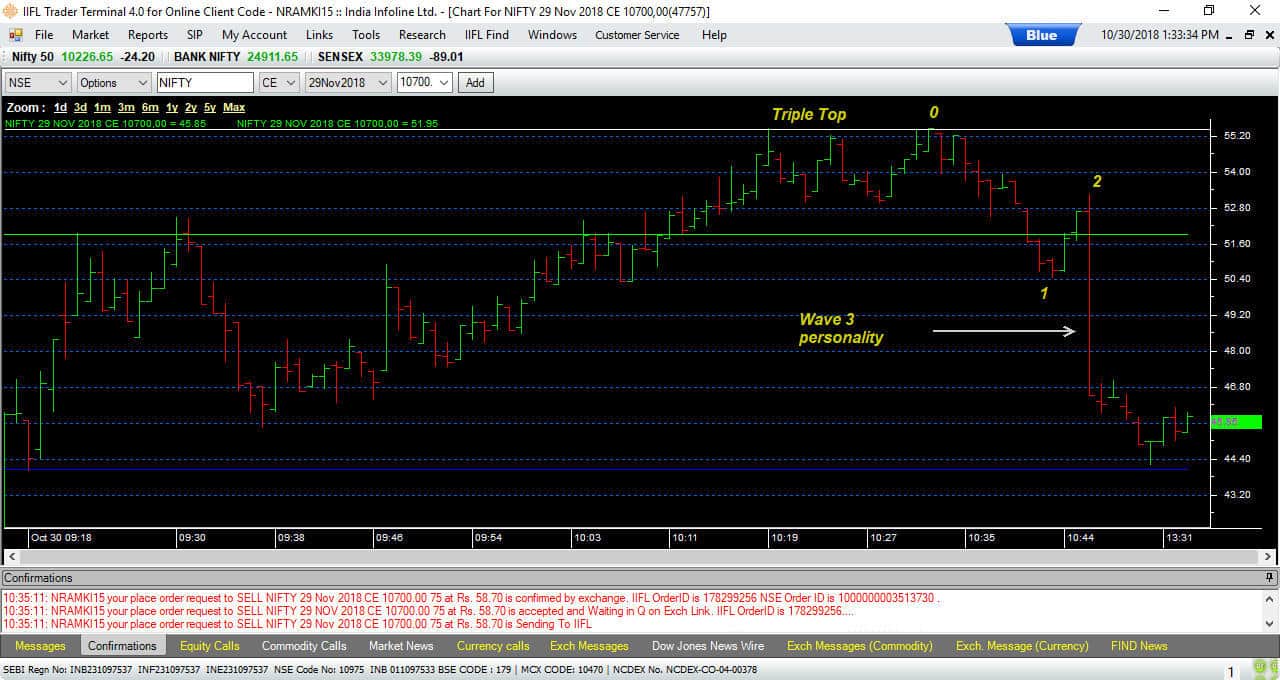Open the Tools menu
The height and width of the screenshot is (680, 1280).
click(x=366, y=34)
